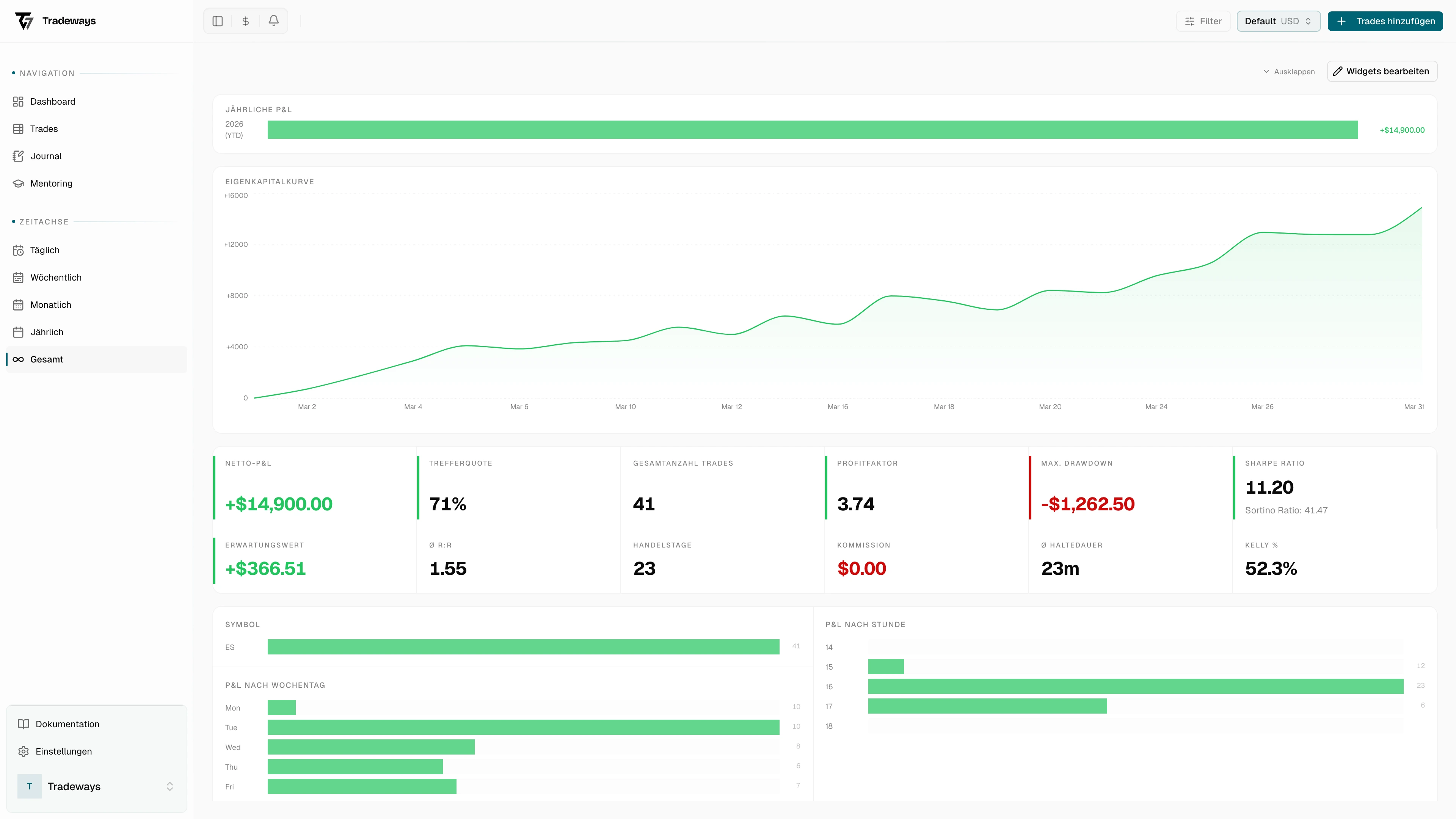Expand widgets with Ausklappen chevron
Image resolution: width=1456 pixels, height=819 pixels.
pos(1266,72)
